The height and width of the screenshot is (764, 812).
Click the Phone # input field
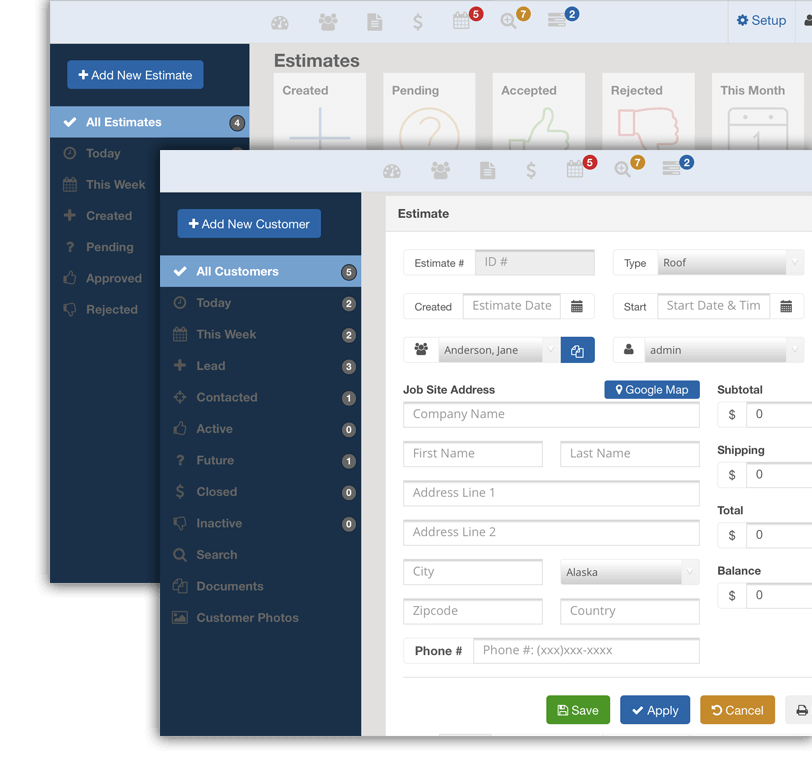(x=586, y=651)
